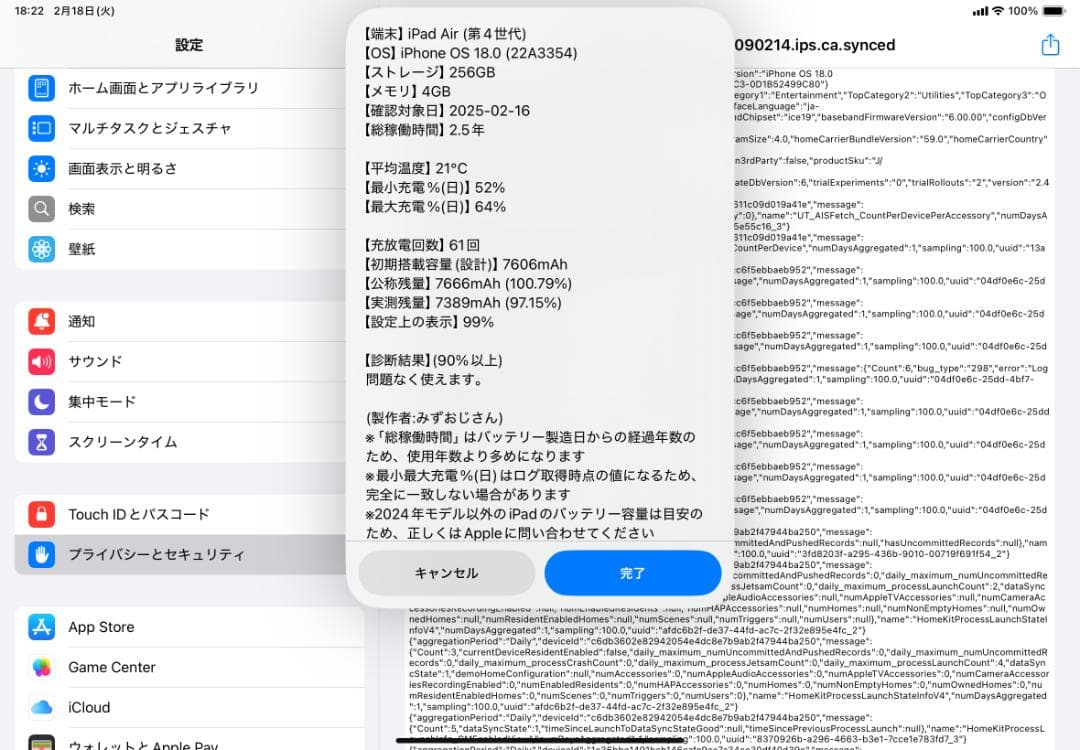1080x750 pixels.
Task: Select the Game Center rocket icon
Action: pyautogui.click(x=42, y=667)
